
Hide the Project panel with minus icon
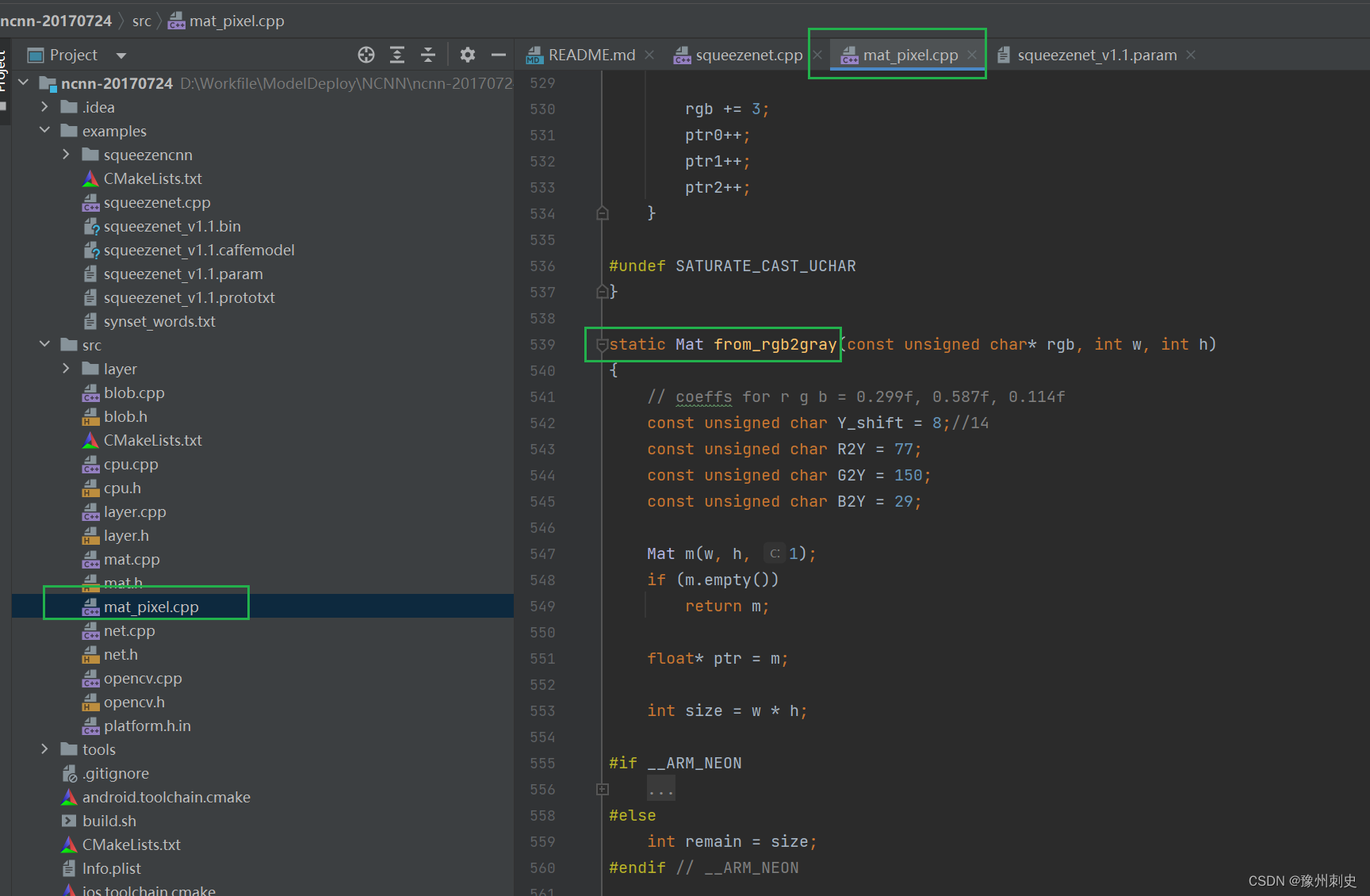pyautogui.click(x=499, y=55)
